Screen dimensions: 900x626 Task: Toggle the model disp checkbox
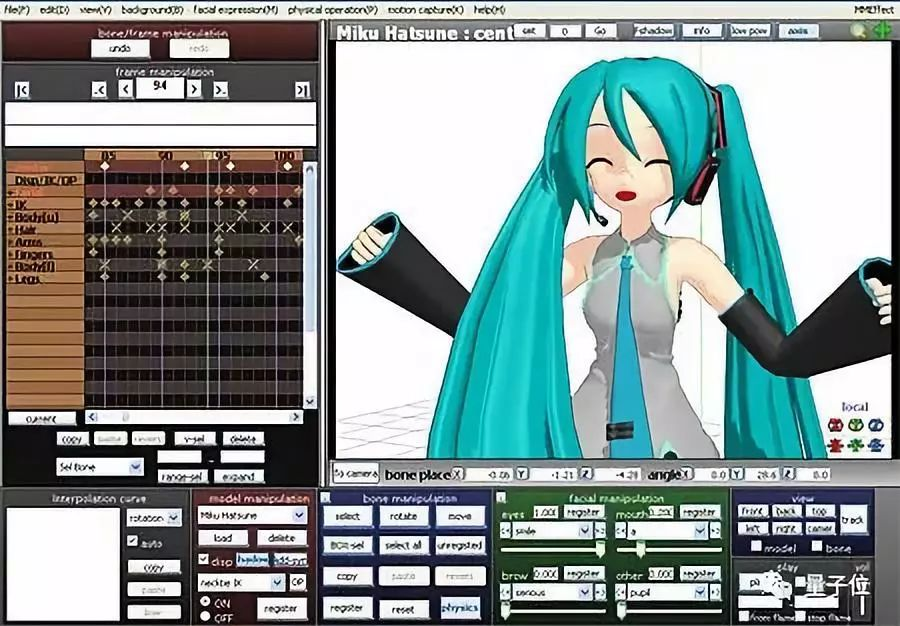pos(203,559)
